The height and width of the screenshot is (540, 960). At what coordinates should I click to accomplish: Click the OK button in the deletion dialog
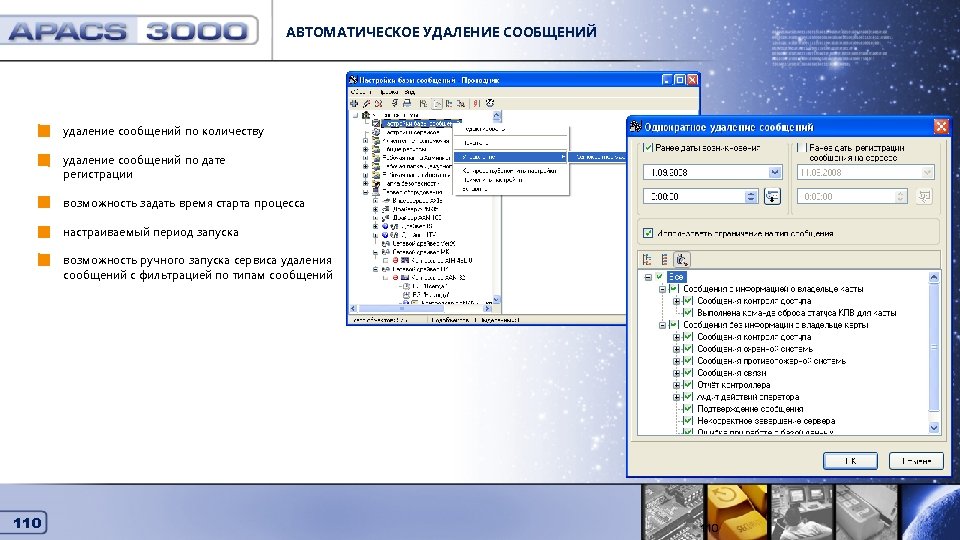tap(850, 461)
